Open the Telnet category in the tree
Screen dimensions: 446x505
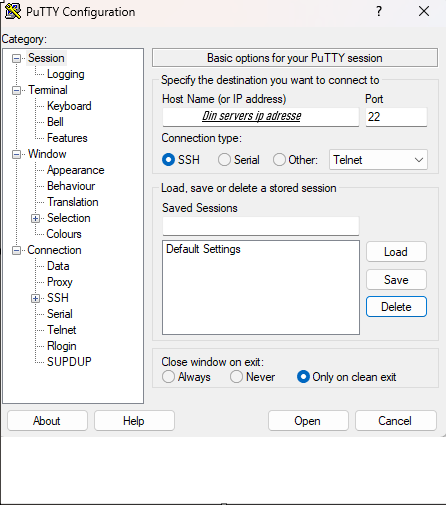[x=62, y=330]
